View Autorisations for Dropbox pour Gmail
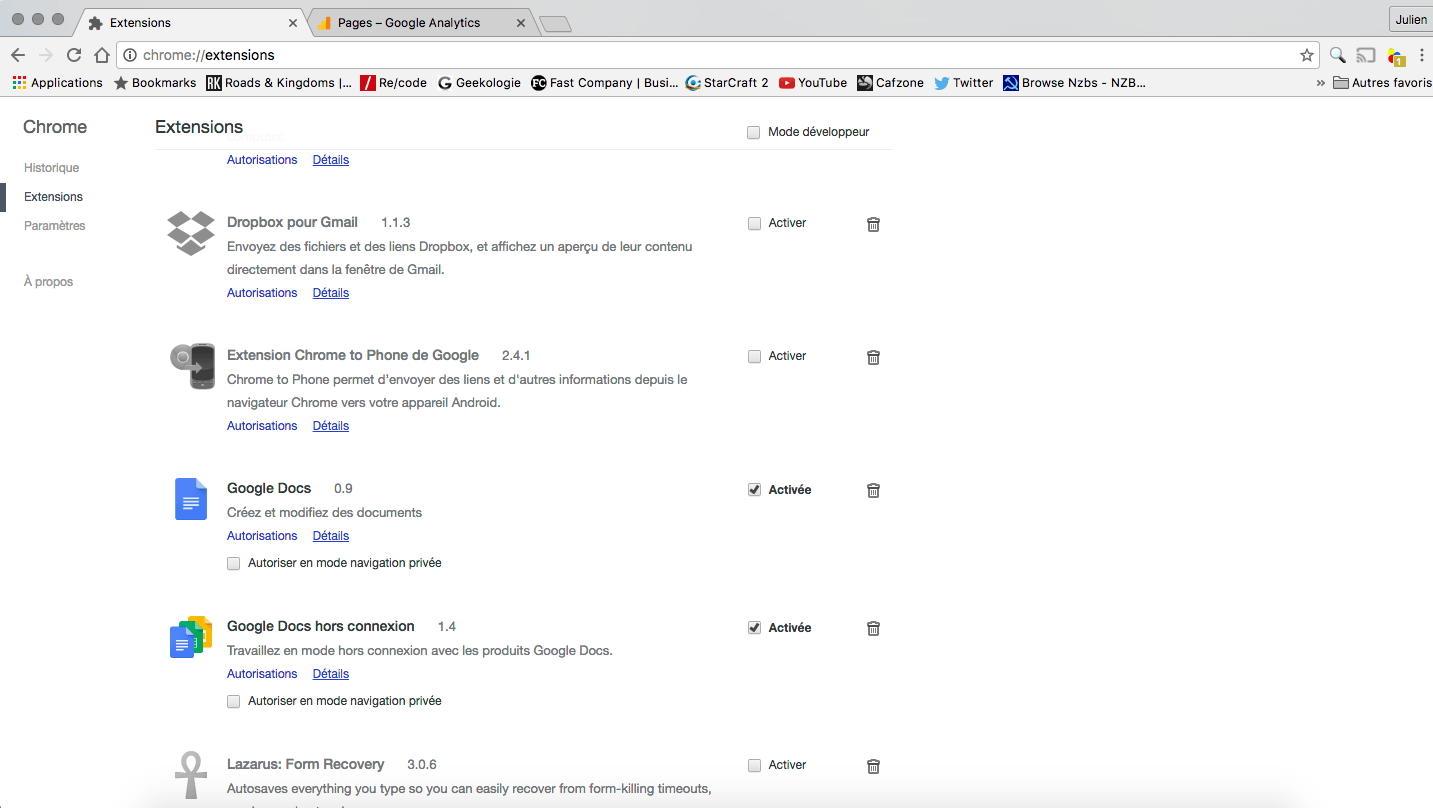This screenshot has width=1433, height=808. [262, 293]
